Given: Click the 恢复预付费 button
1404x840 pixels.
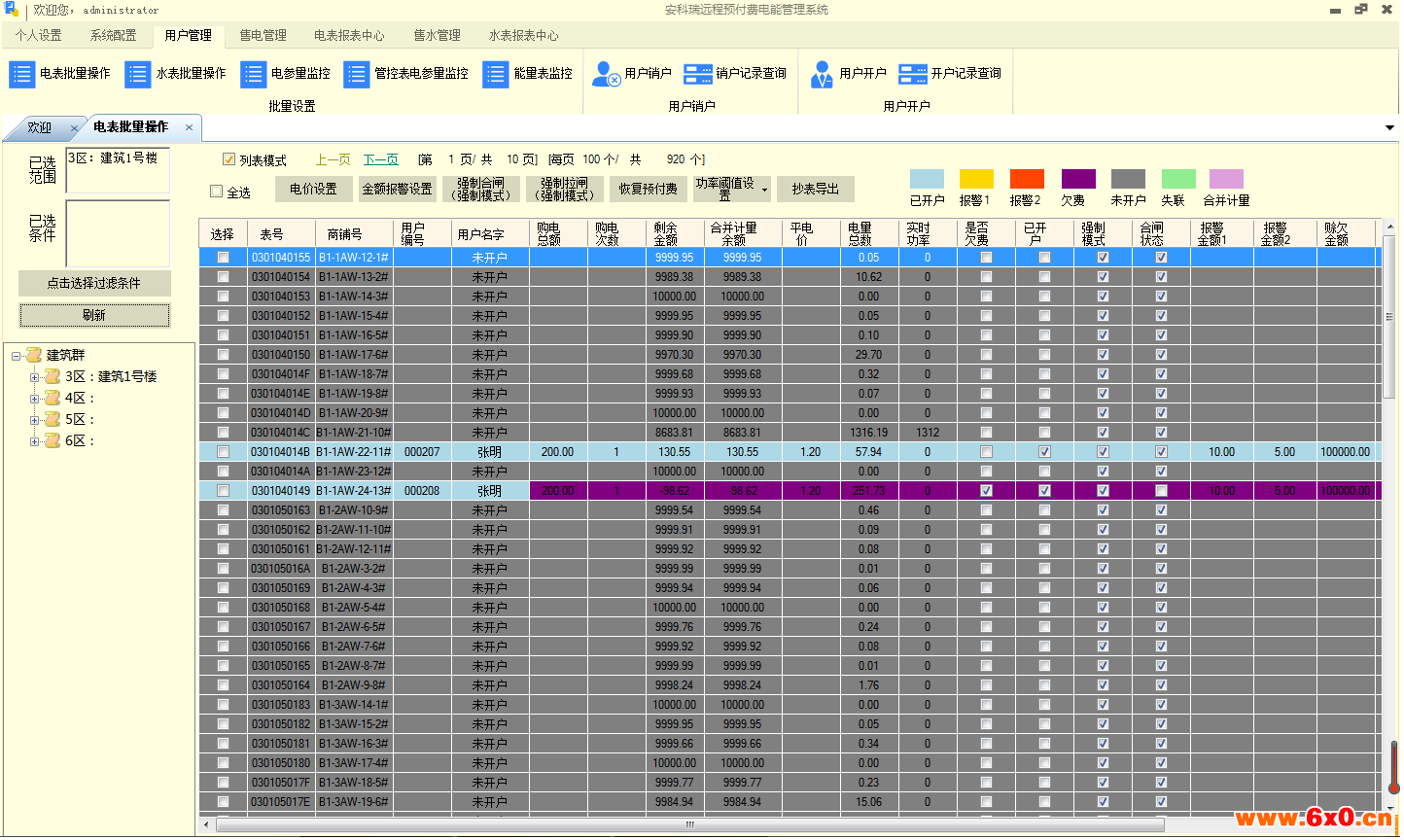Looking at the screenshot, I should [x=649, y=189].
